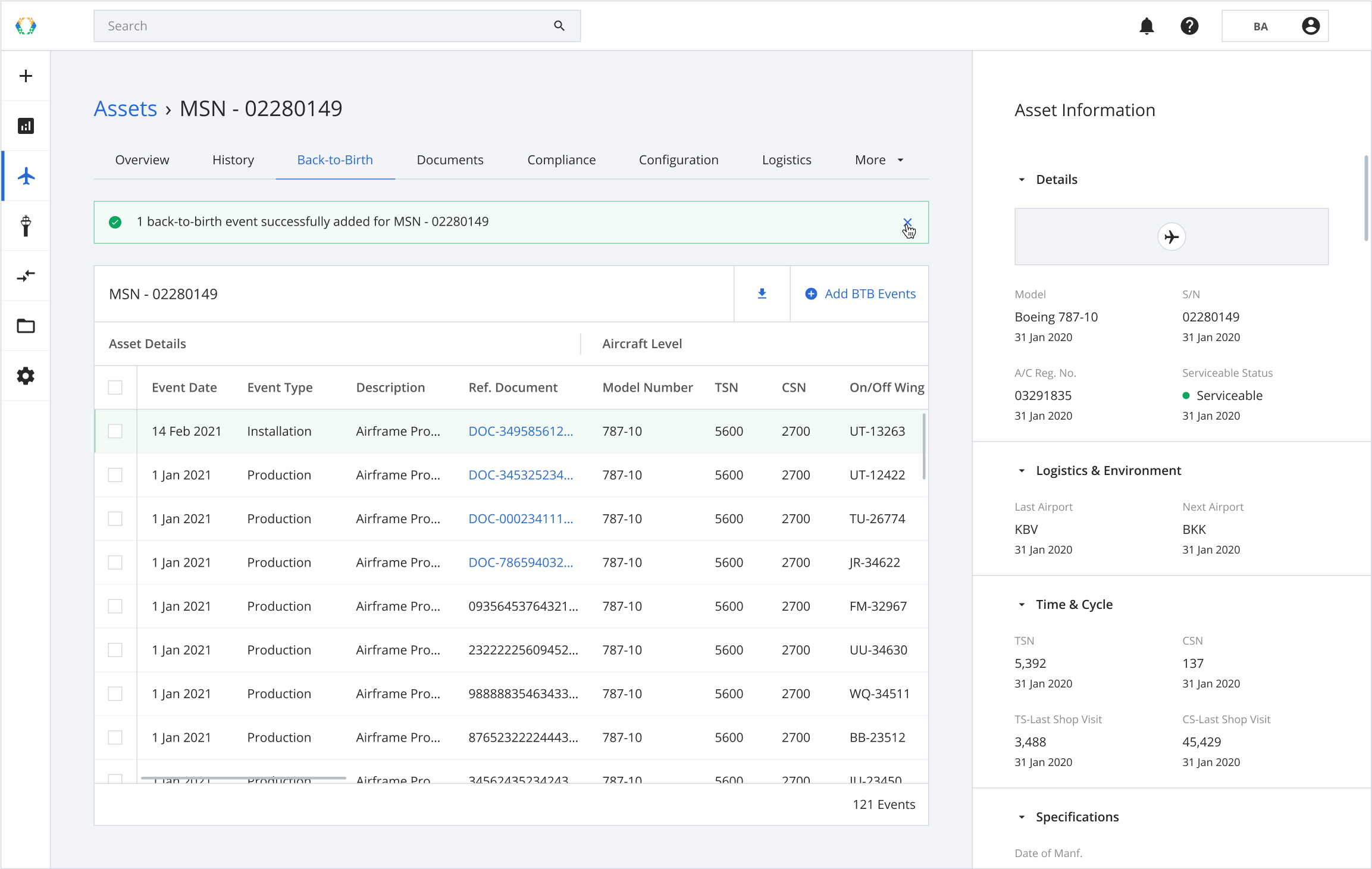
Task: Click the BA account button
Action: click(x=1275, y=26)
